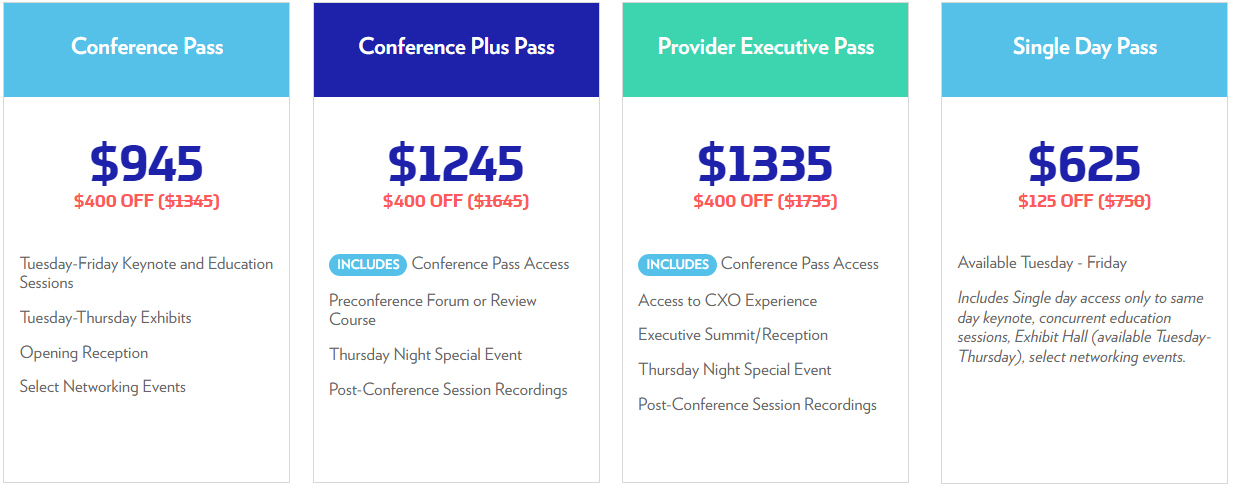Select the Conference Plus Pass header
1234x487 pixels.
pos(456,47)
